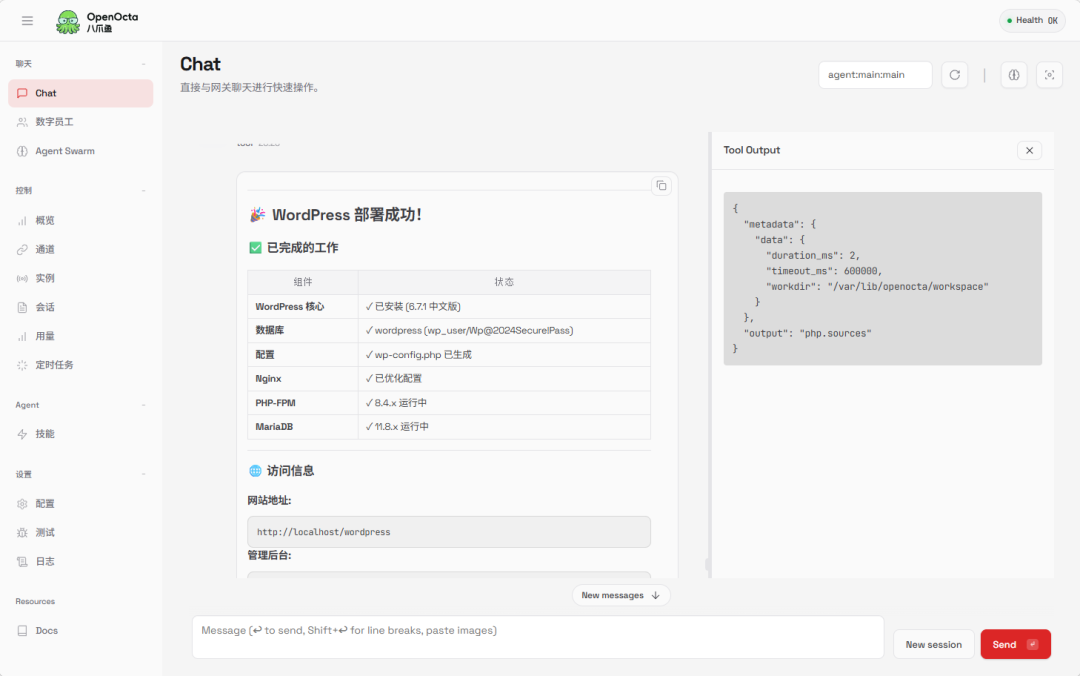
Task: Collapse the Agent sidebar section
Action: 143,405
